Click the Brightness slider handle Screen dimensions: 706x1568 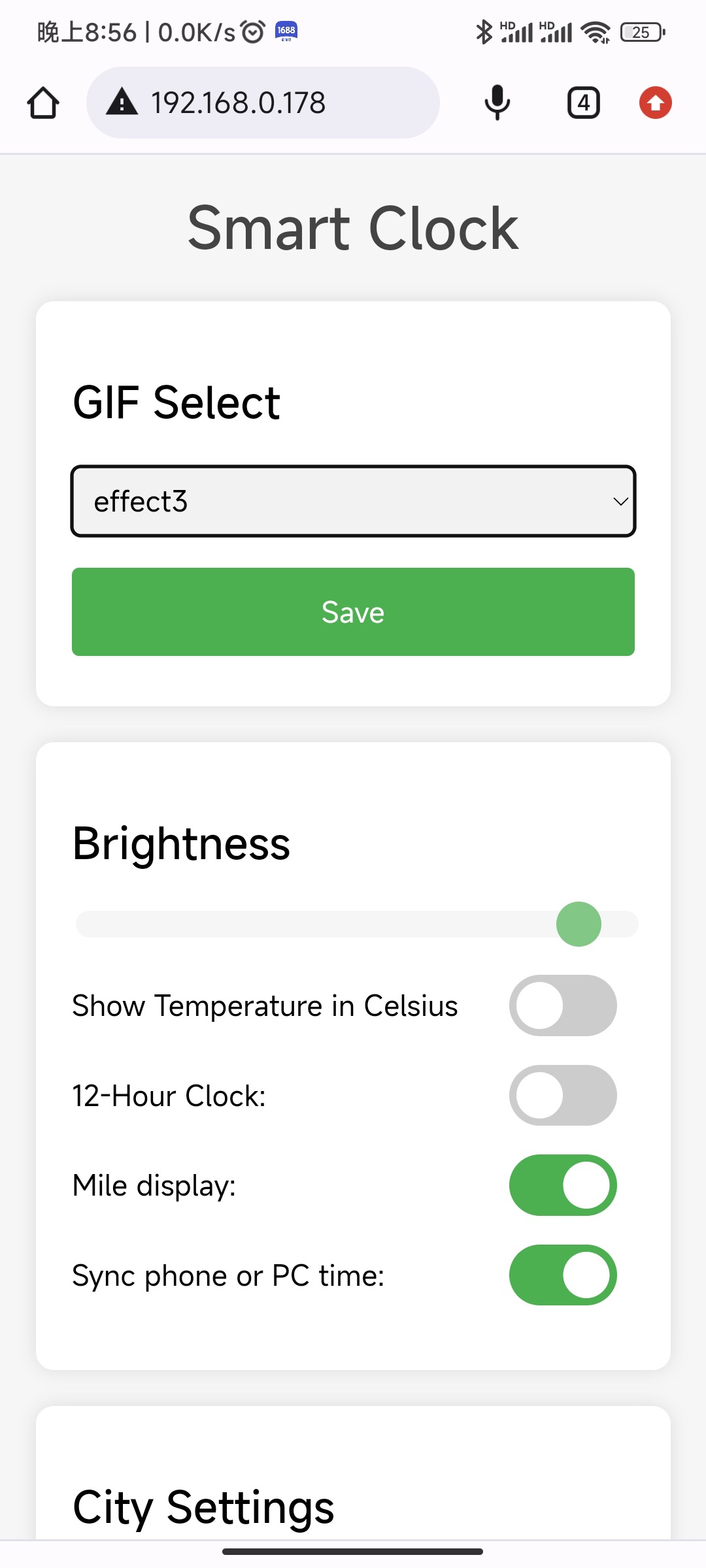[579, 924]
